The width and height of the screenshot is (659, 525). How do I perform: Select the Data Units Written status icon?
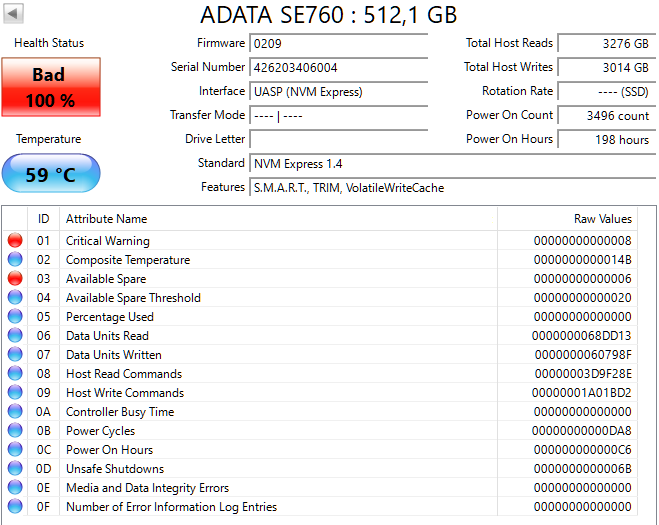(x=15, y=354)
